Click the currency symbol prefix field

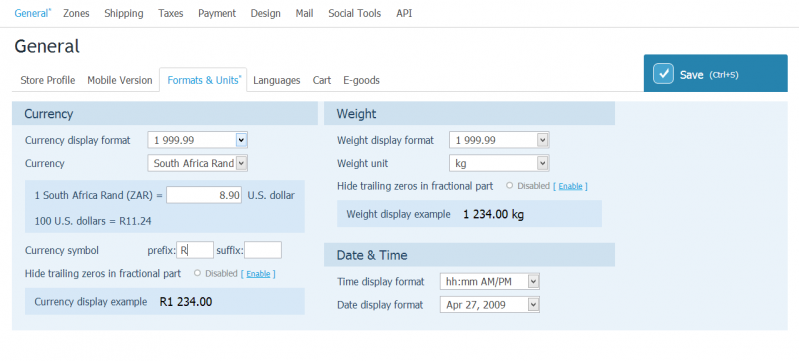(195, 250)
